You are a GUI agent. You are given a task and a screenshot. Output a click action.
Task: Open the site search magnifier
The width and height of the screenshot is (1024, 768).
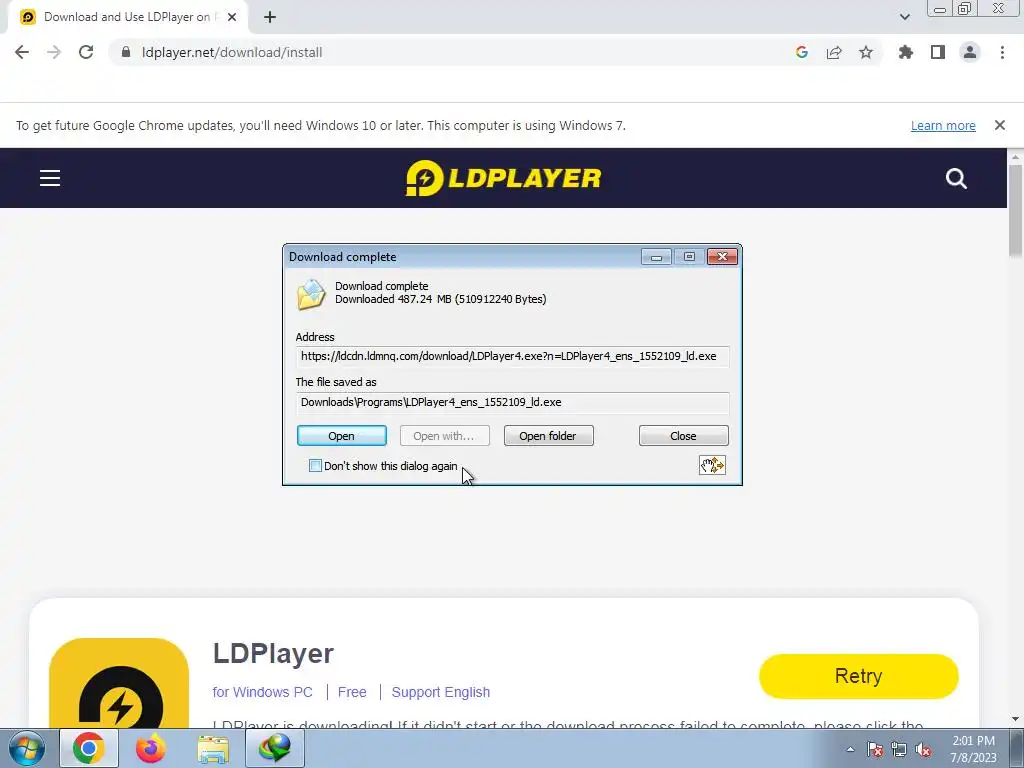coord(956,178)
